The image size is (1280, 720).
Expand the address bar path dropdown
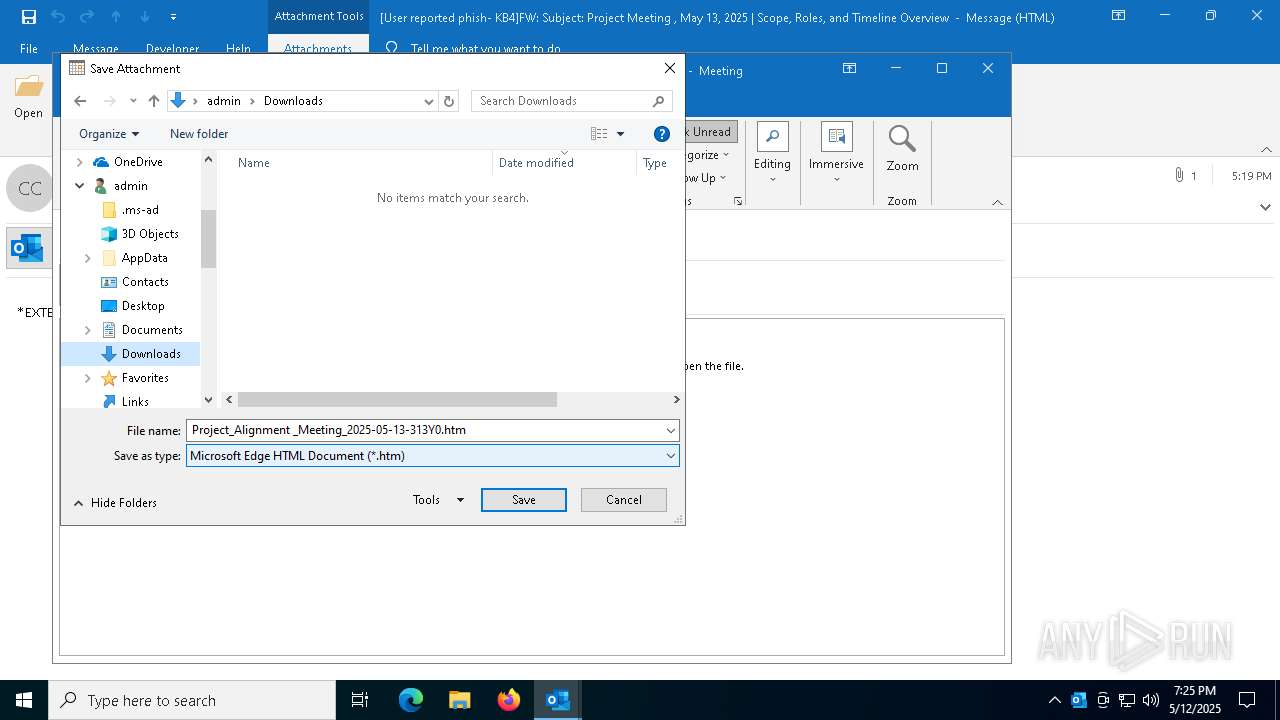[429, 101]
